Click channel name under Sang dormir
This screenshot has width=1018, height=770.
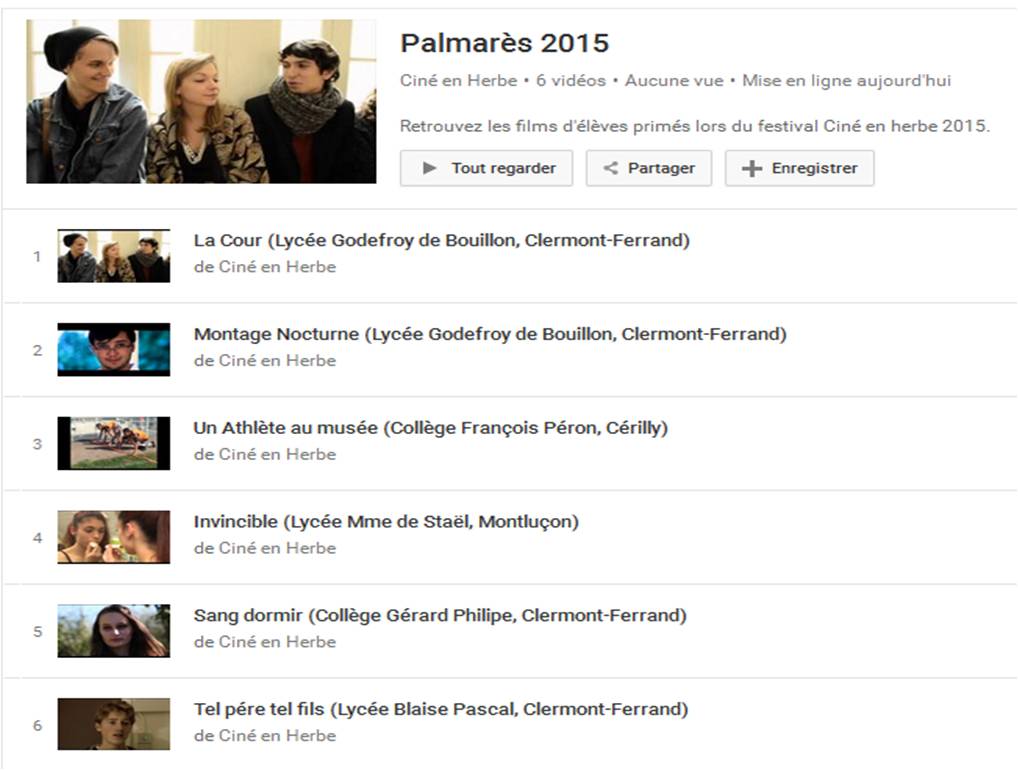tap(277, 641)
